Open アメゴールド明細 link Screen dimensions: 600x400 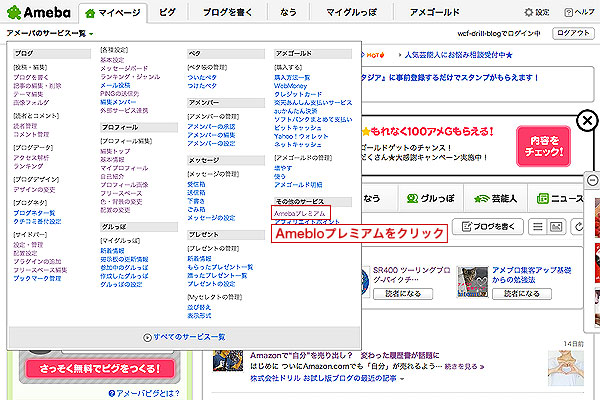pyautogui.click(x=298, y=185)
